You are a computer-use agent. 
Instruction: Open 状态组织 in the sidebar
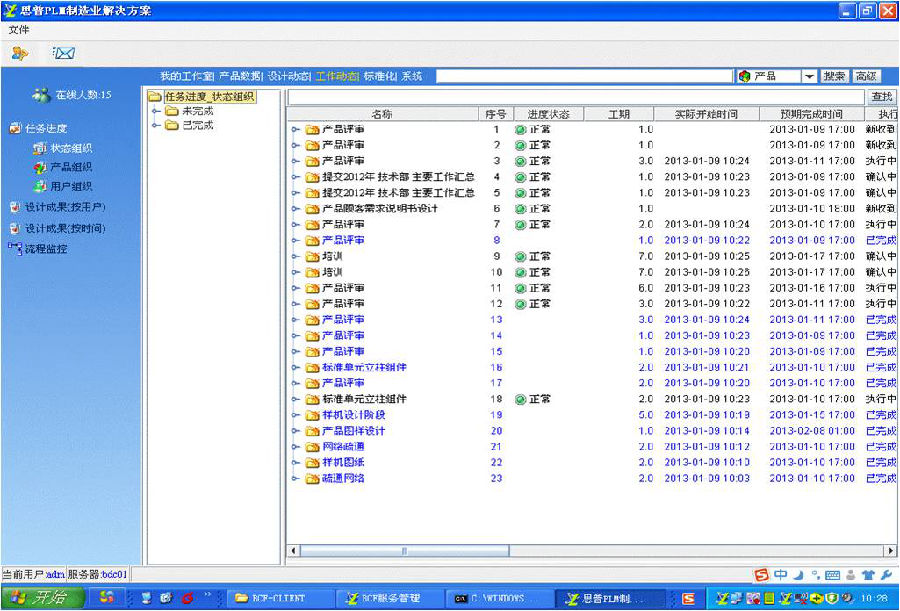point(71,148)
